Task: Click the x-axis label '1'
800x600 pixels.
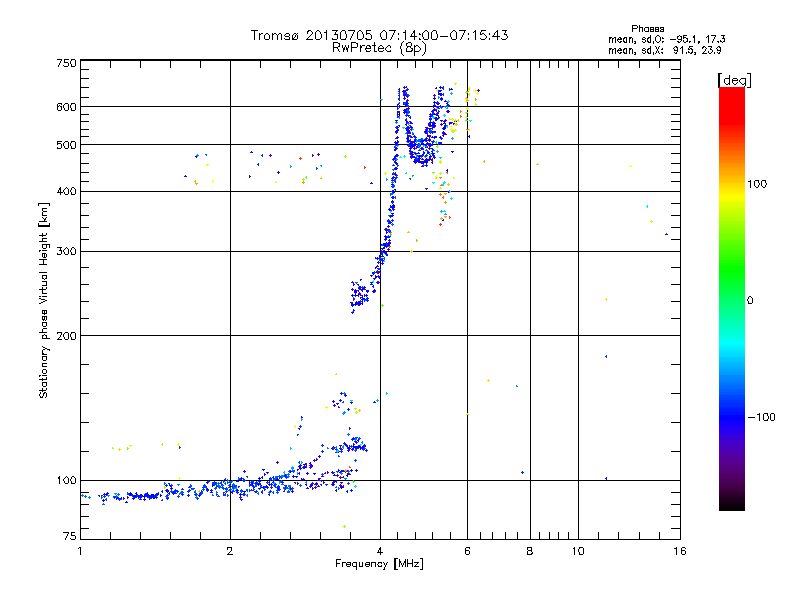Action: tap(80, 551)
